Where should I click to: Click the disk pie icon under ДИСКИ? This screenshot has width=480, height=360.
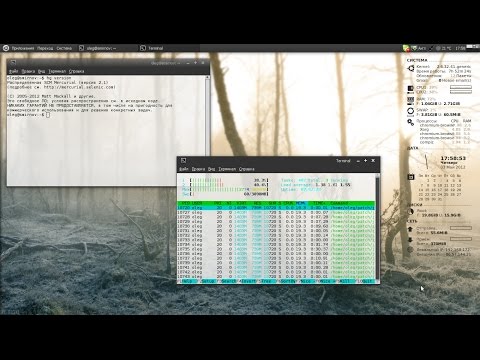(410, 212)
